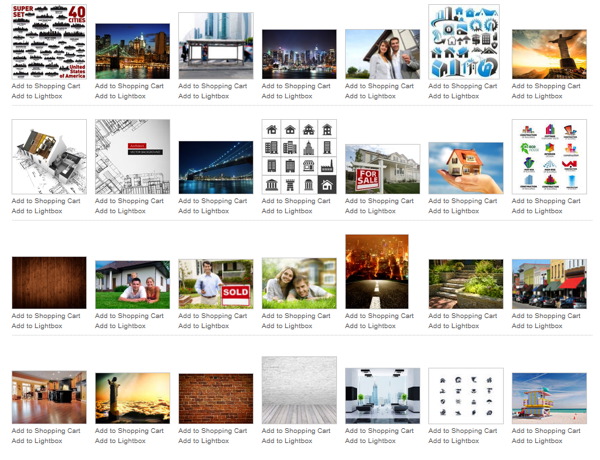Click the colorful real estate logos thumbnail

[x=548, y=157]
